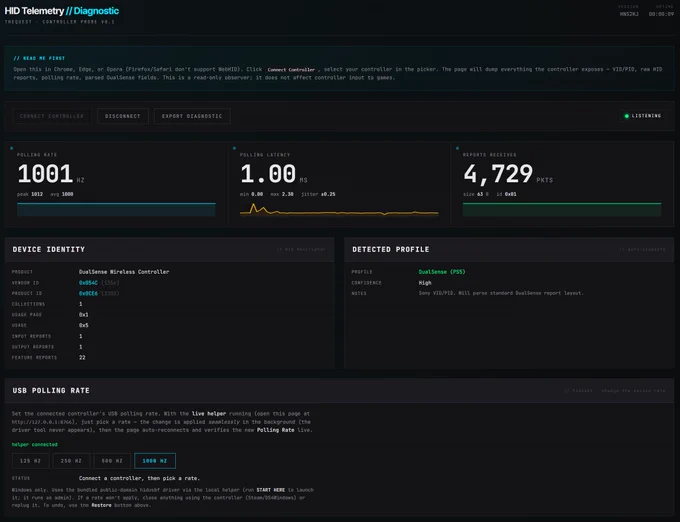Screen dimensions: 680x522
Task: Click the USB Polling Rate section header
Action: click(339, 391)
